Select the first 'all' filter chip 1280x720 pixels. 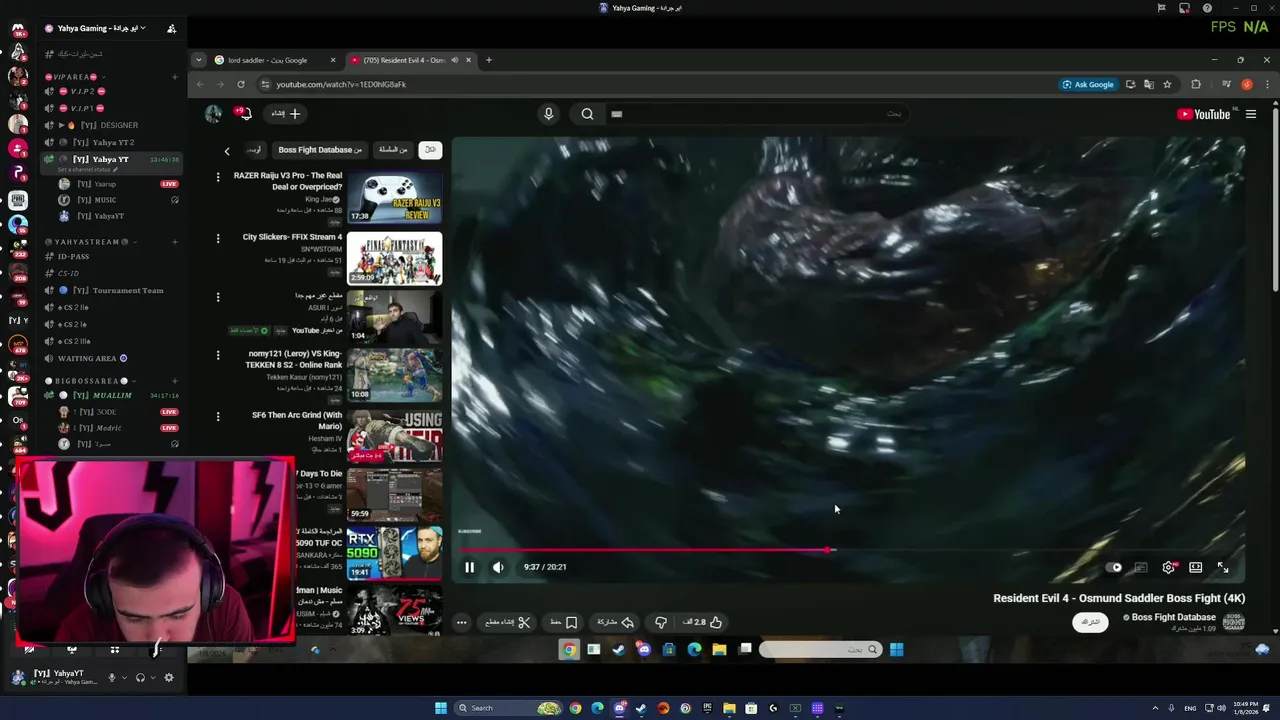pyautogui.click(x=430, y=150)
